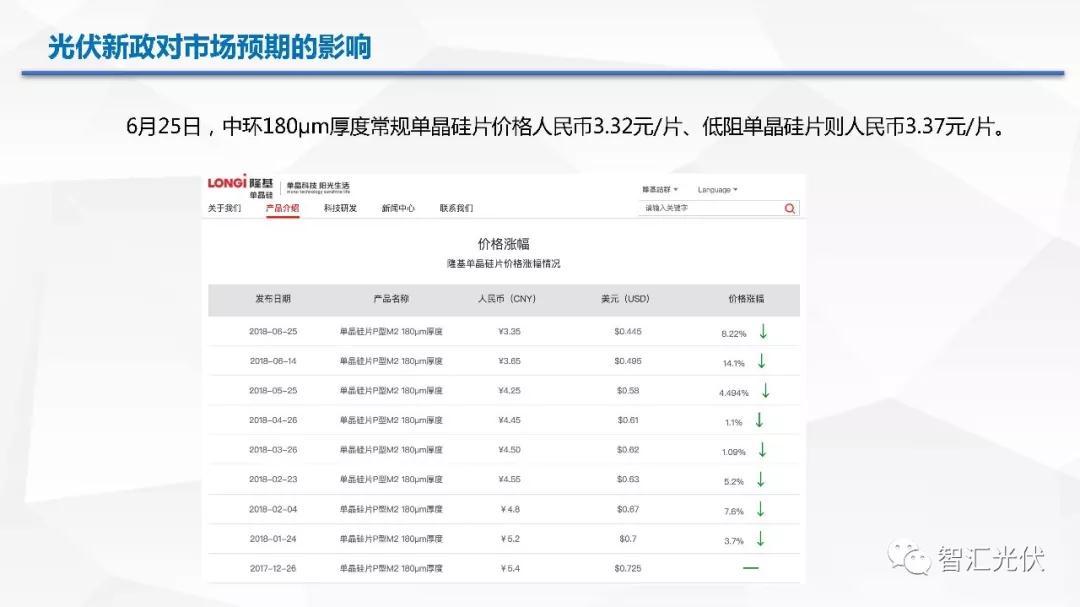Click the 发布日期 column header
Viewport: 1080px width, 607px height.
click(x=273, y=299)
